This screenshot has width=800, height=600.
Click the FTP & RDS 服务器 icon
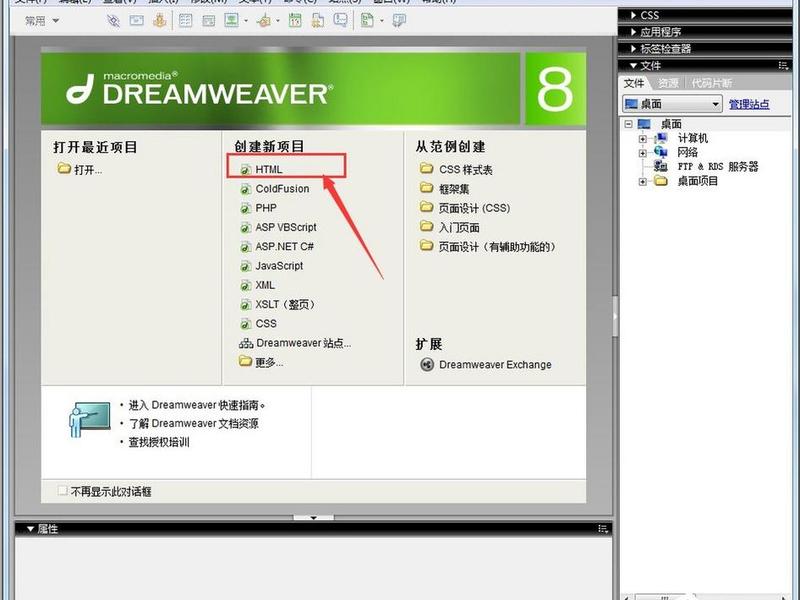[x=661, y=166]
